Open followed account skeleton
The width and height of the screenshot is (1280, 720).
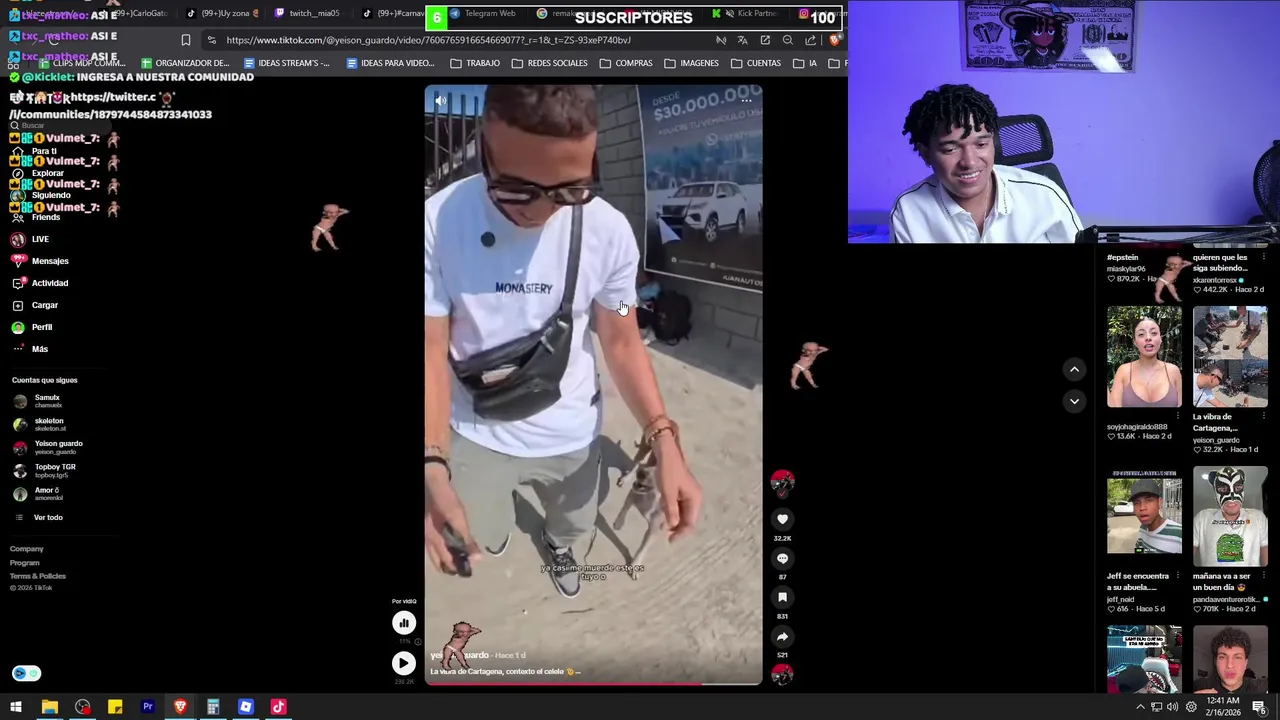39,424
